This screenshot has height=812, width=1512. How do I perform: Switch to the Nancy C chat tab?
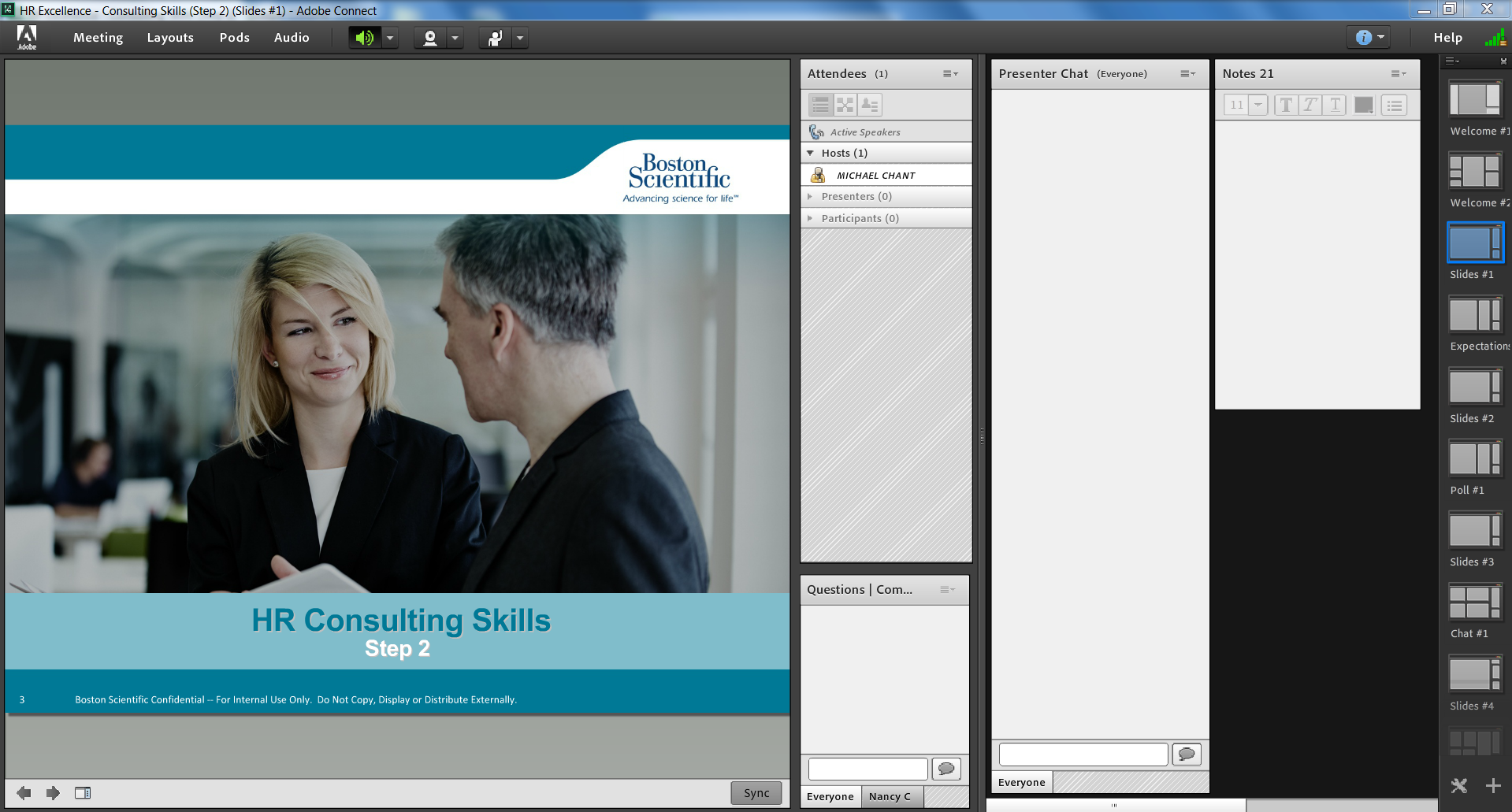891,796
